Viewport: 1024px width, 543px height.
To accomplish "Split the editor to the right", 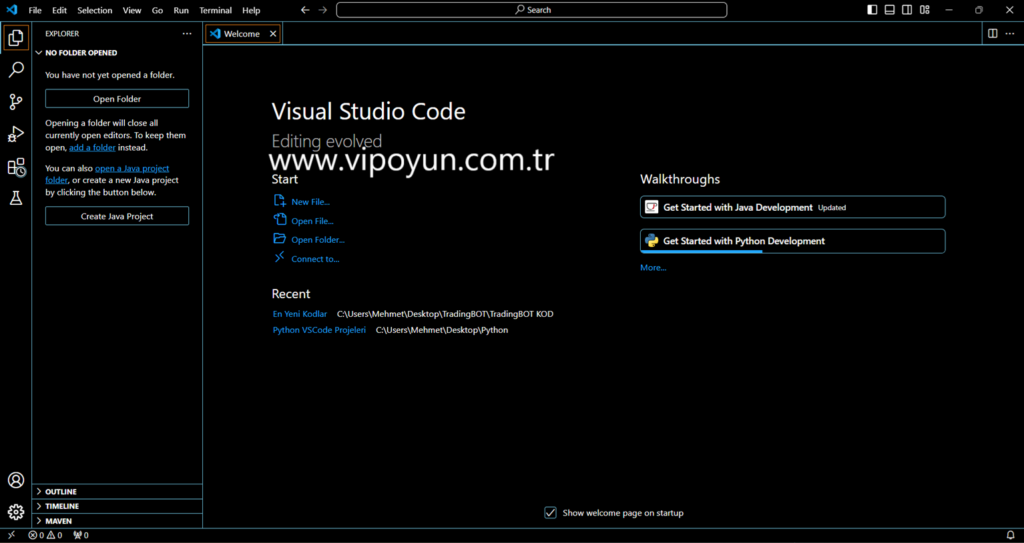I will [x=993, y=33].
